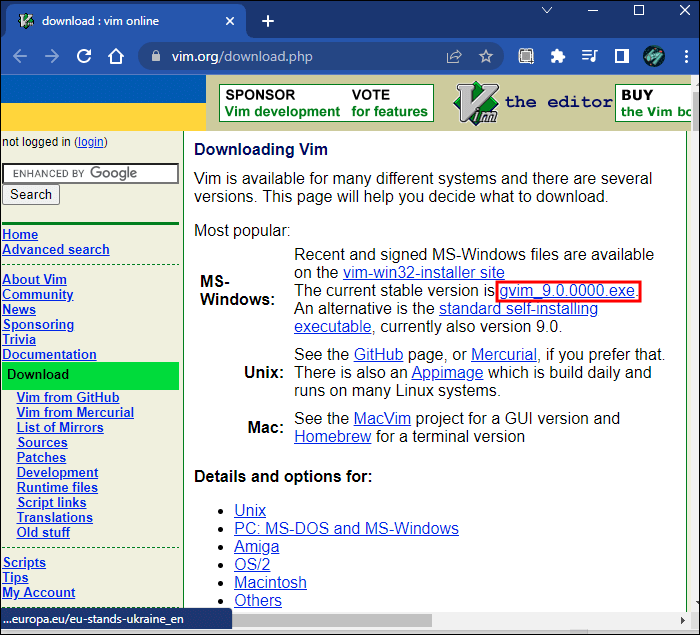Open the Tips link
The width and height of the screenshot is (700, 635).
(x=15, y=577)
